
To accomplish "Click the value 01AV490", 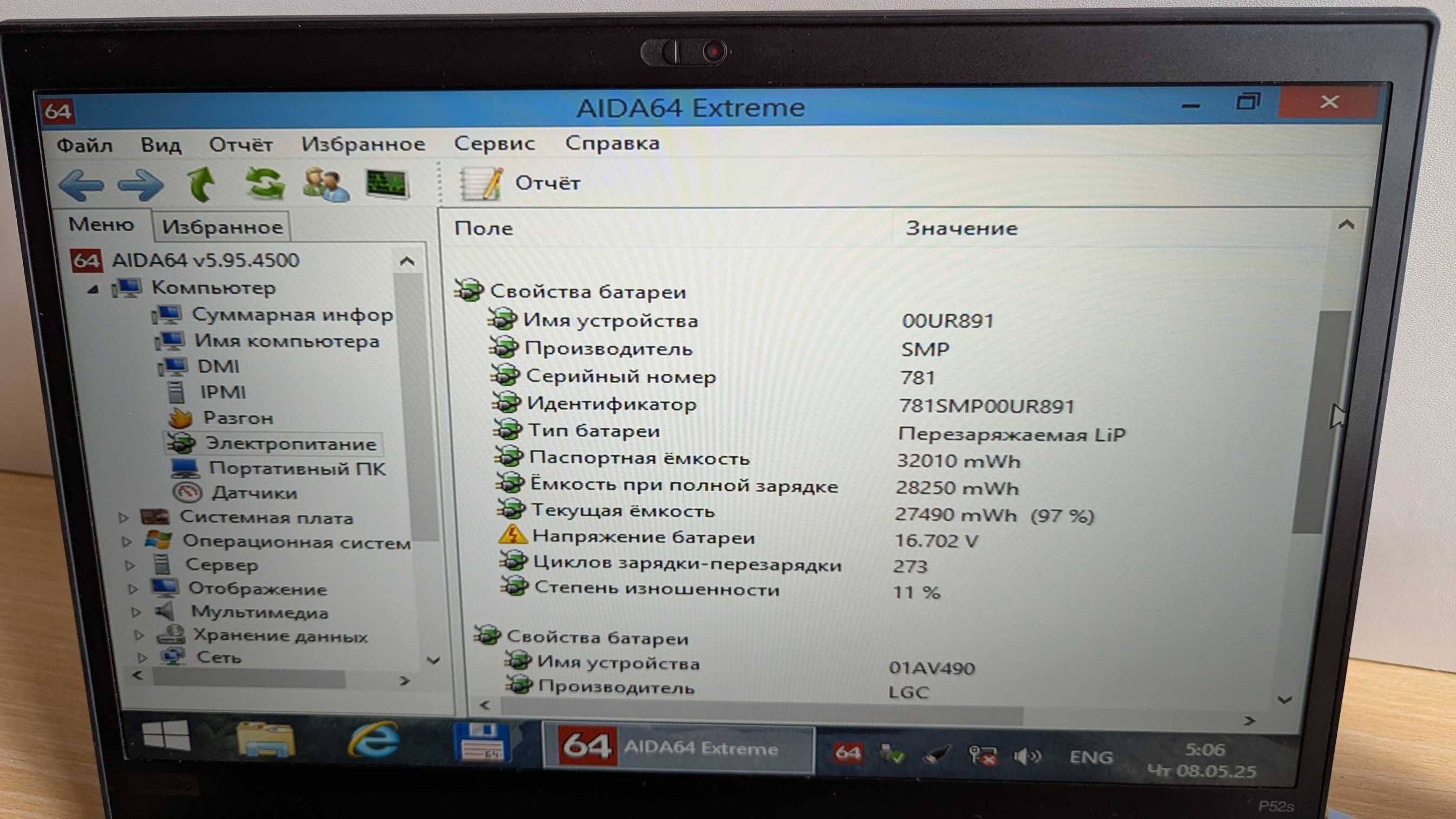I will tap(932, 668).
